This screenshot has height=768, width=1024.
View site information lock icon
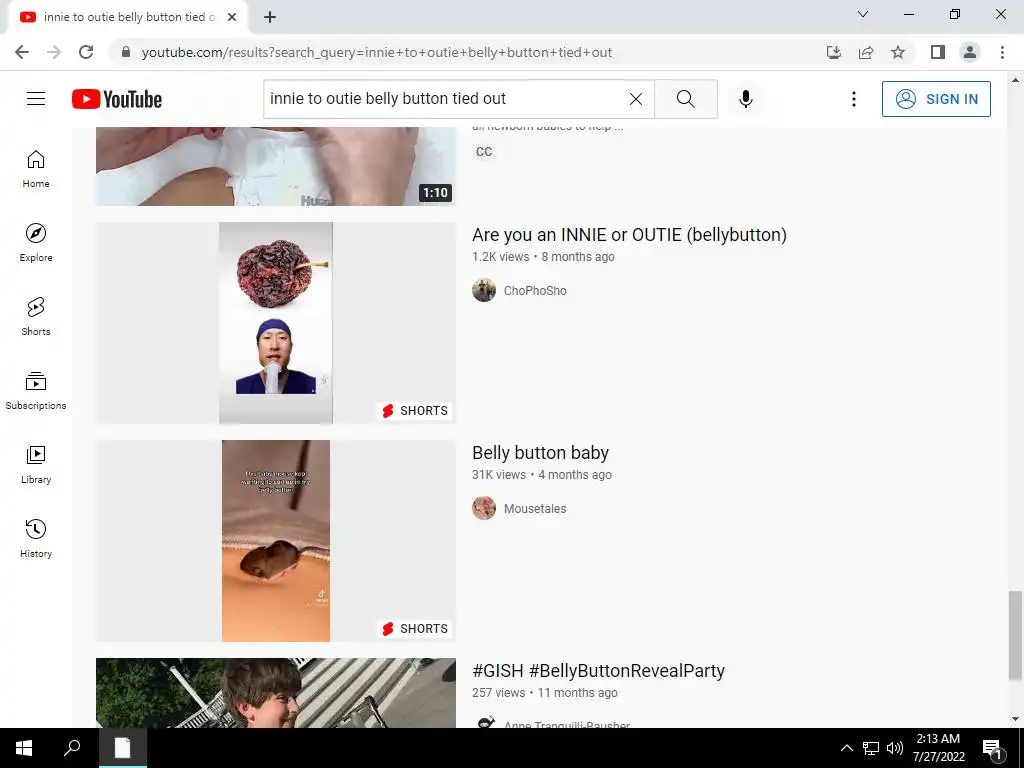[x=126, y=52]
